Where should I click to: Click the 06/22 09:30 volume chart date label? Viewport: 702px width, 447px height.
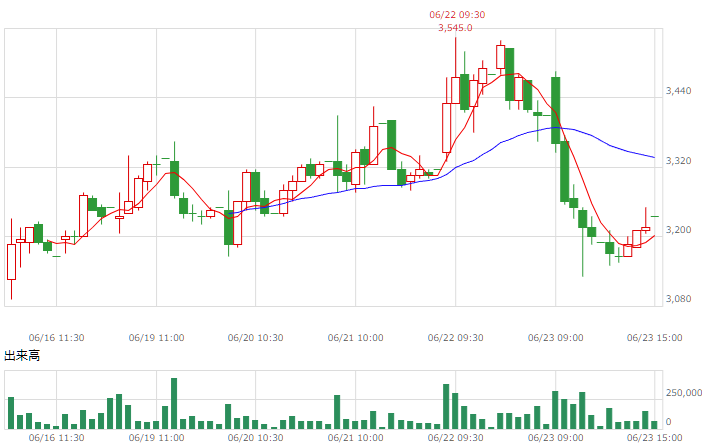(455, 438)
